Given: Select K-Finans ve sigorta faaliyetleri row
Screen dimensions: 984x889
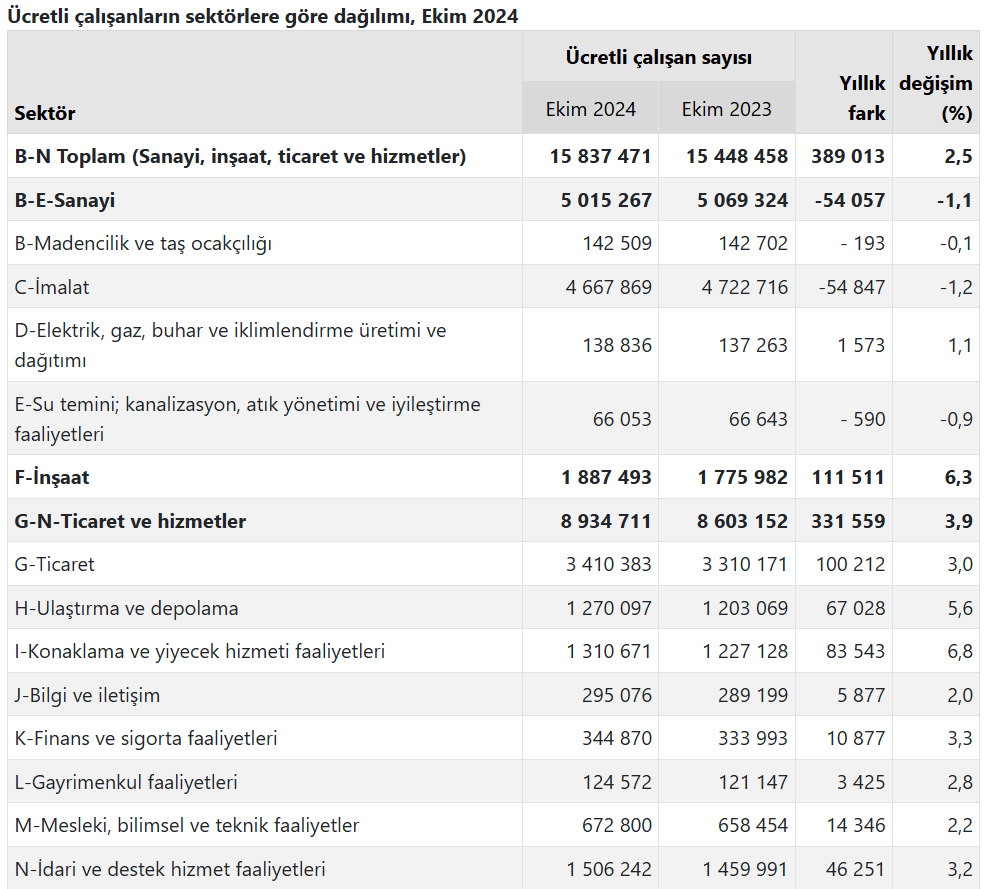Looking at the screenshot, I should pyautogui.click(x=493, y=738).
